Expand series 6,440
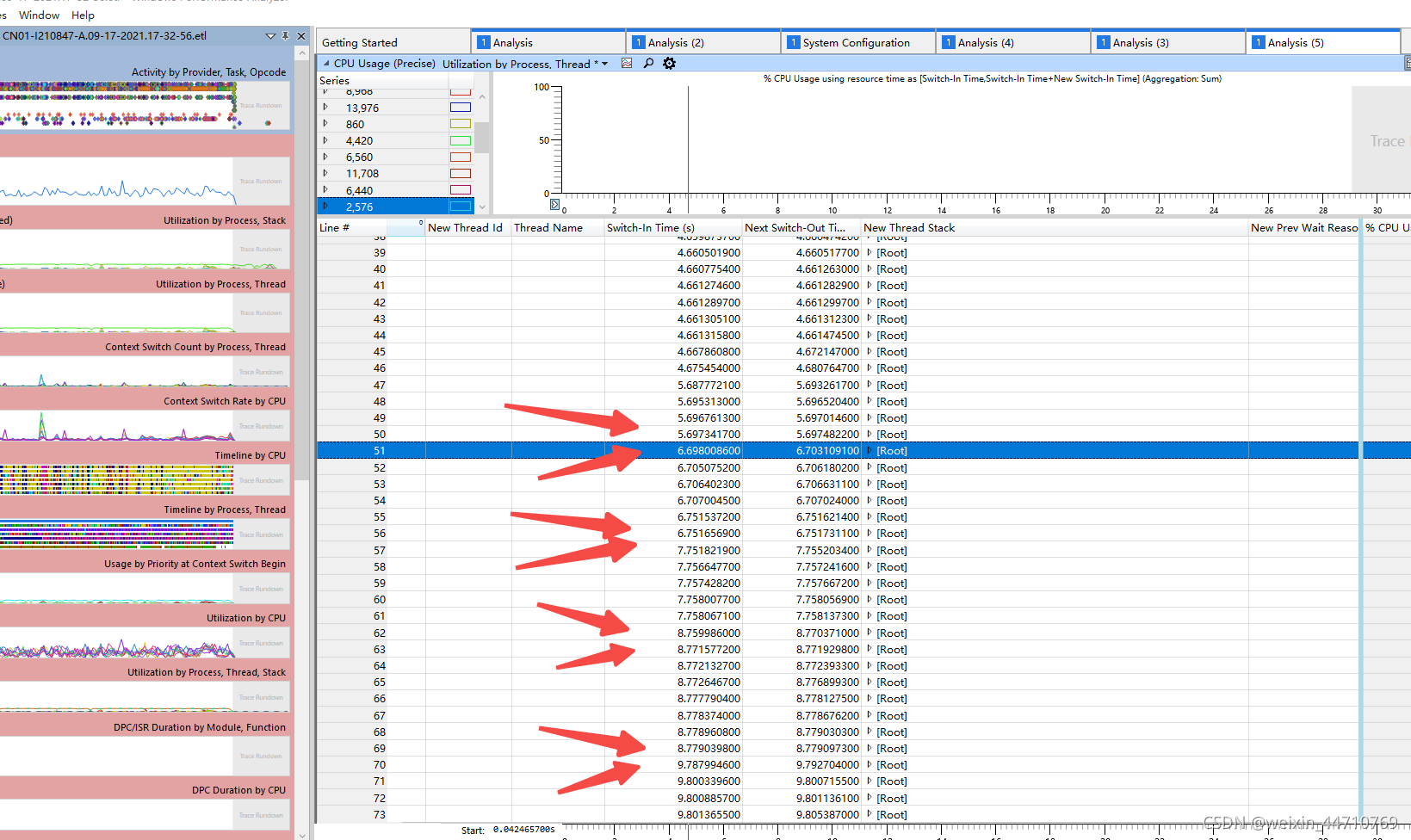The height and width of the screenshot is (840, 1411). click(x=325, y=190)
